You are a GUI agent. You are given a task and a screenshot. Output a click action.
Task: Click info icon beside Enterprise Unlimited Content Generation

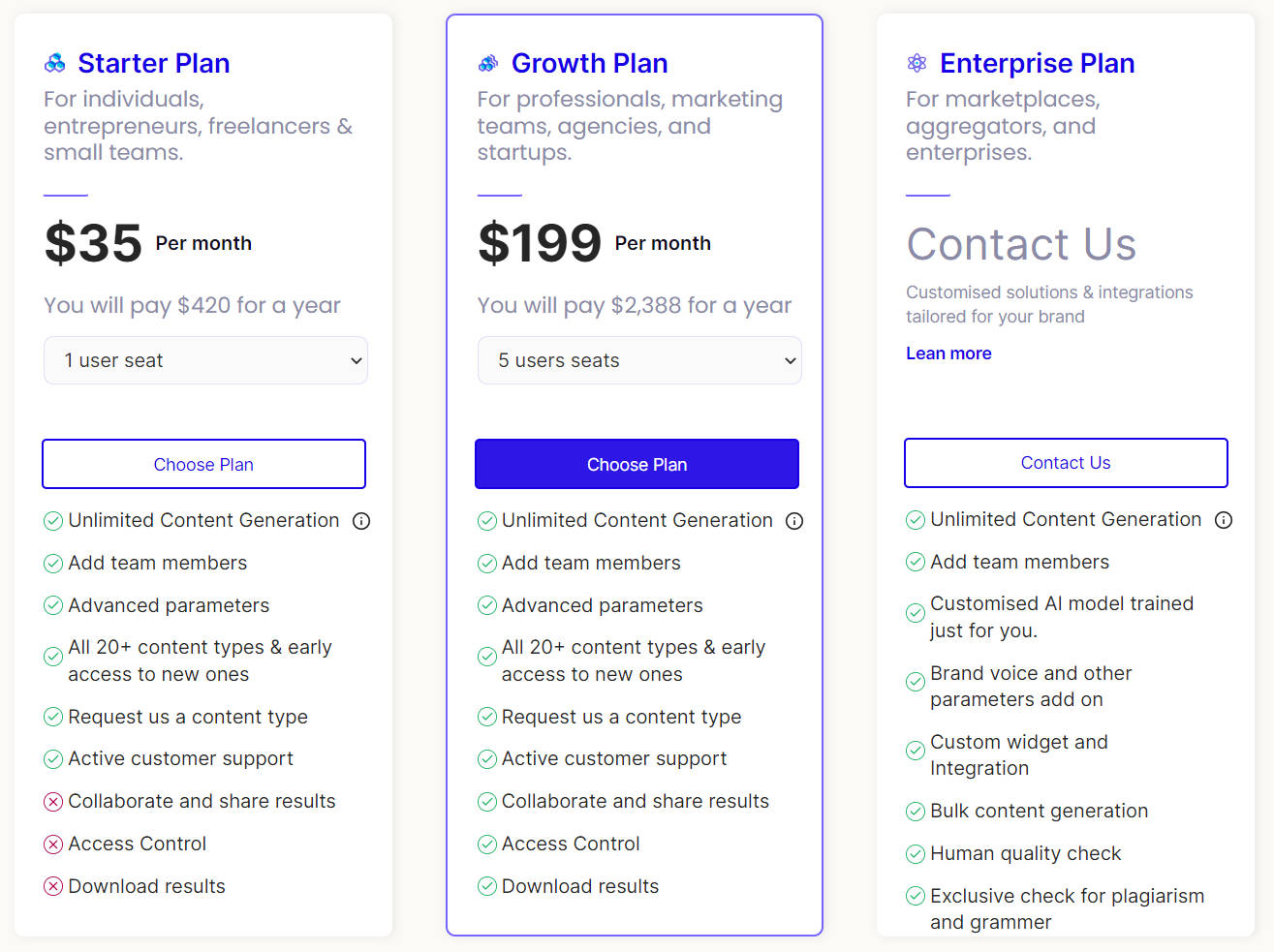pos(1224,520)
